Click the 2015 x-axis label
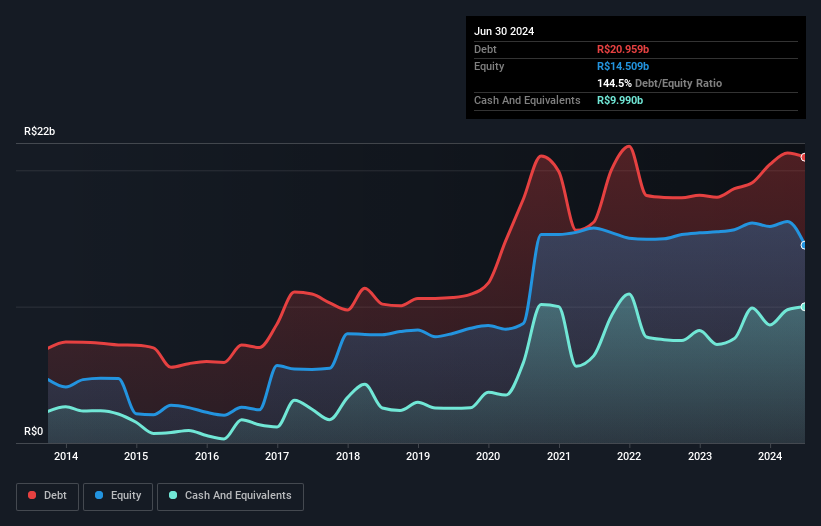The height and width of the screenshot is (526, 821). [136, 456]
